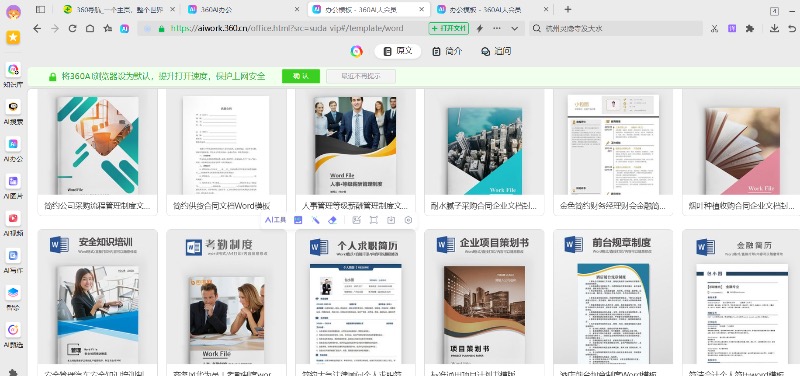Expand the address bar dropdown chevron
The height and width of the screenshot is (376, 800).
(x=515, y=29)
